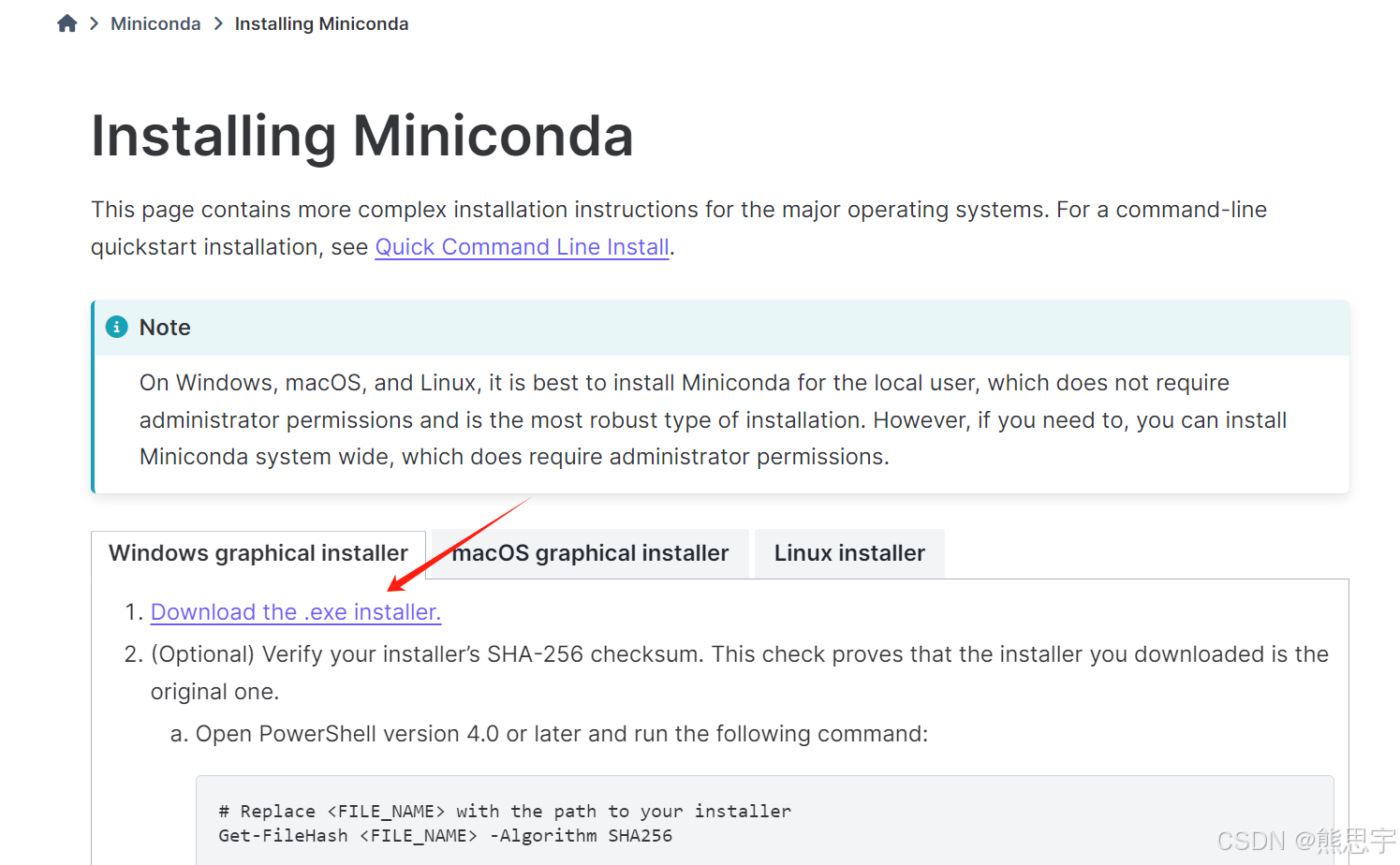Click the Installing Miniconda page heading
The height and width of the screenshot is (865, 1400).
click(362, 137)
